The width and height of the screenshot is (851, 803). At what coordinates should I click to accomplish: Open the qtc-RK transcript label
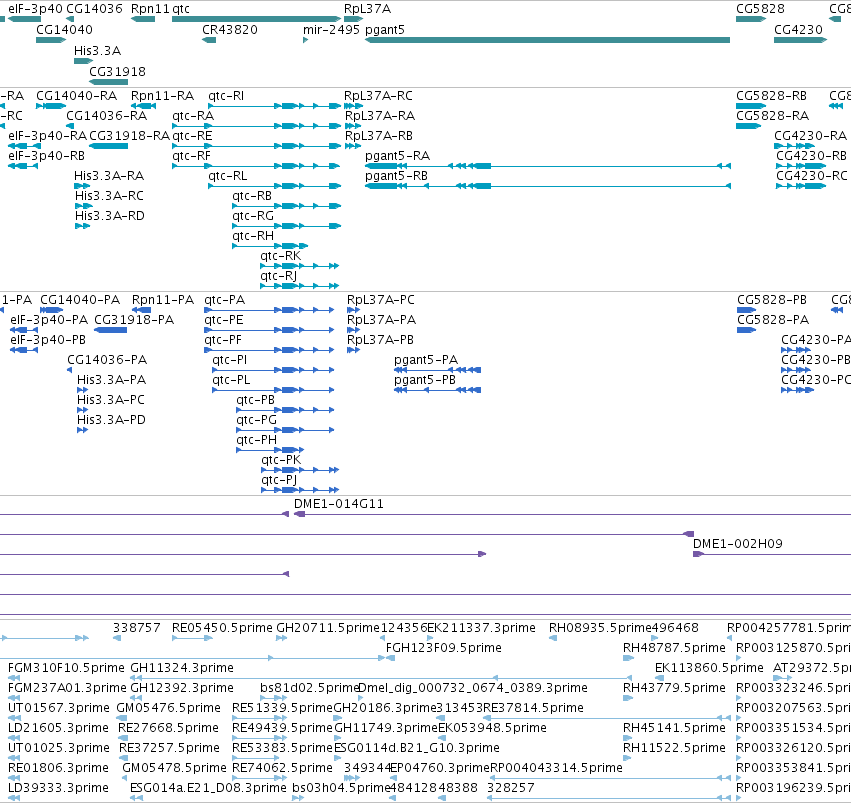coord(281,256)
